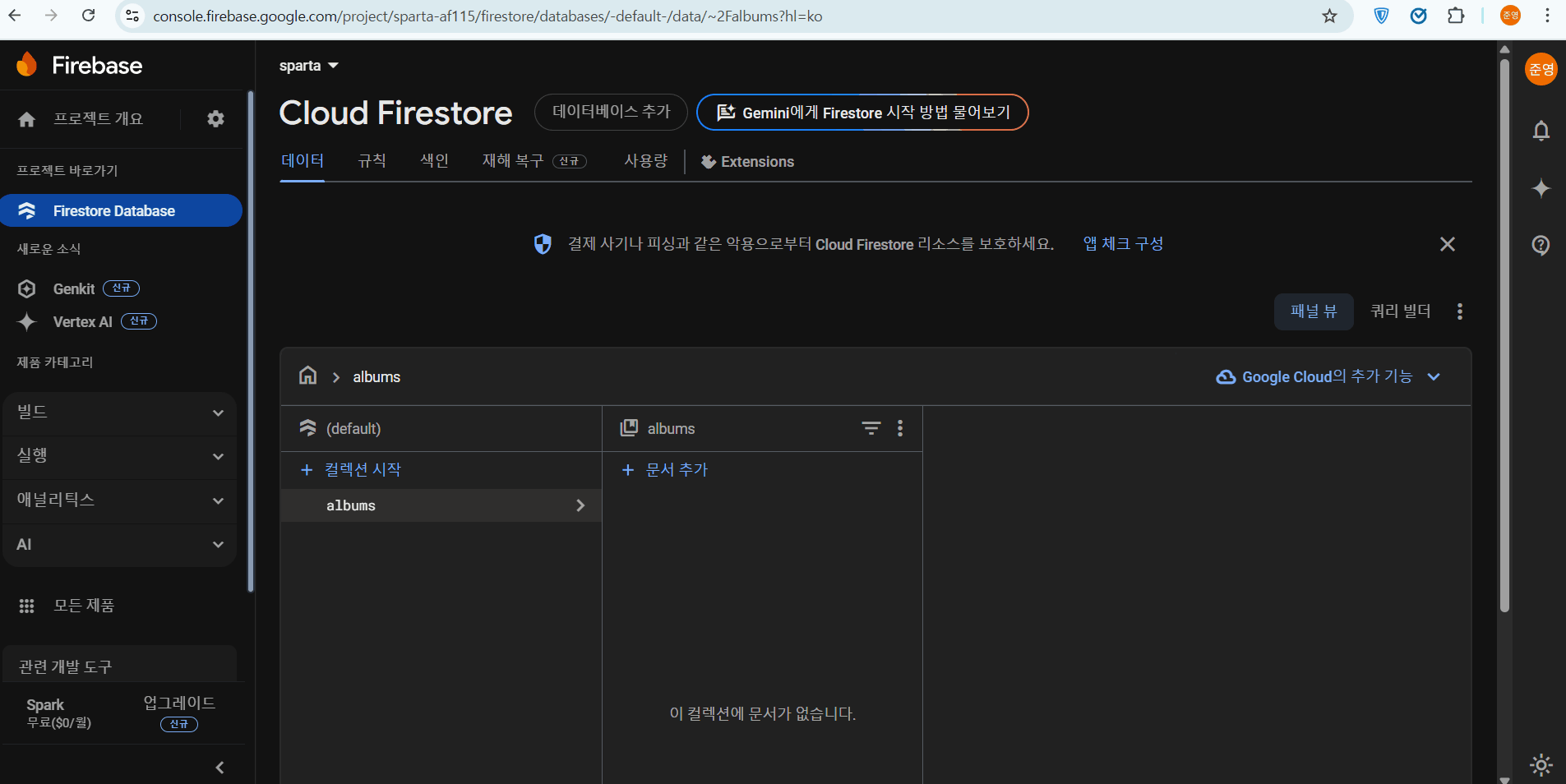Ask Gemini how to start Firestore
This screenshot has width=1566, height=784.
point(862,112)
